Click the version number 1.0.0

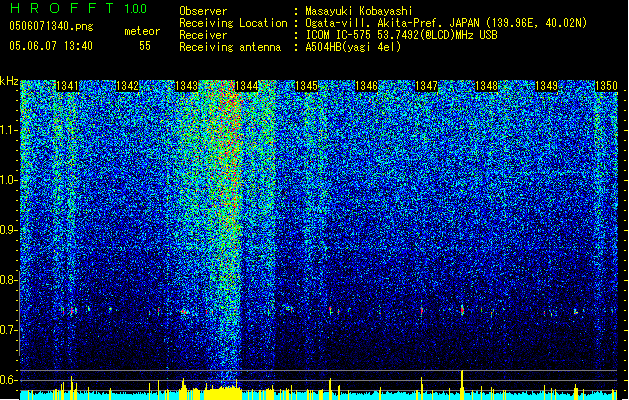tap(135, 9)
